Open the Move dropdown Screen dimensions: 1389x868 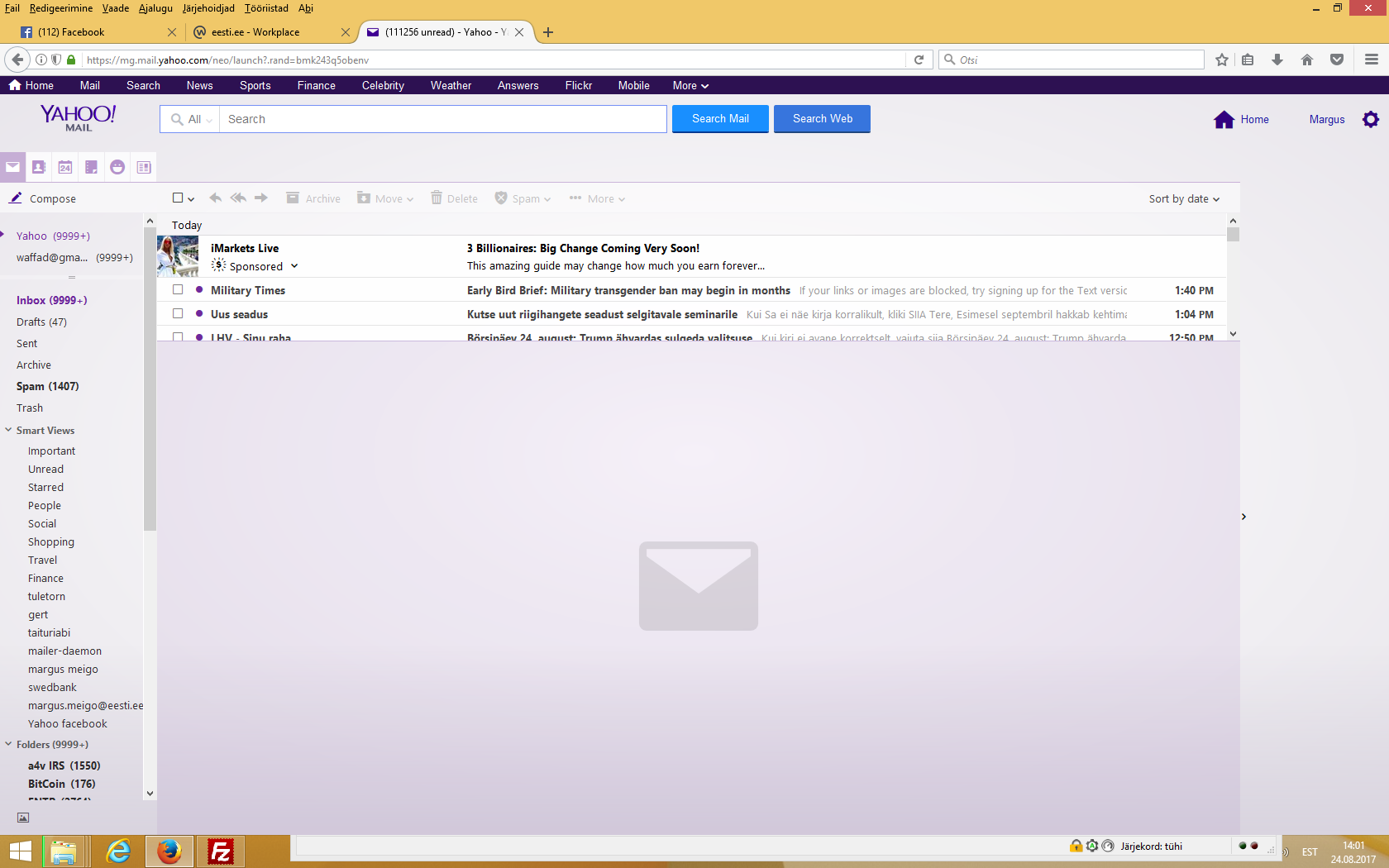[385, 198]
